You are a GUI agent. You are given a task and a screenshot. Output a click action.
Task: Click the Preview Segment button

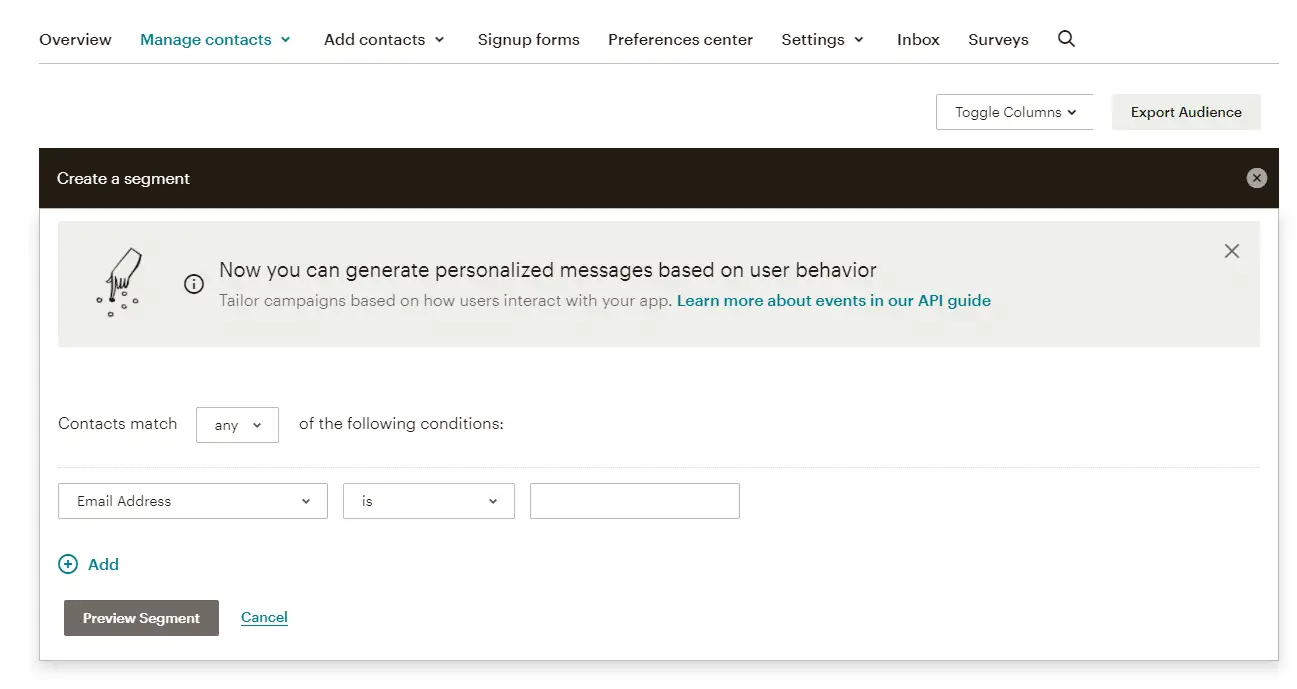tap(141, 618)
